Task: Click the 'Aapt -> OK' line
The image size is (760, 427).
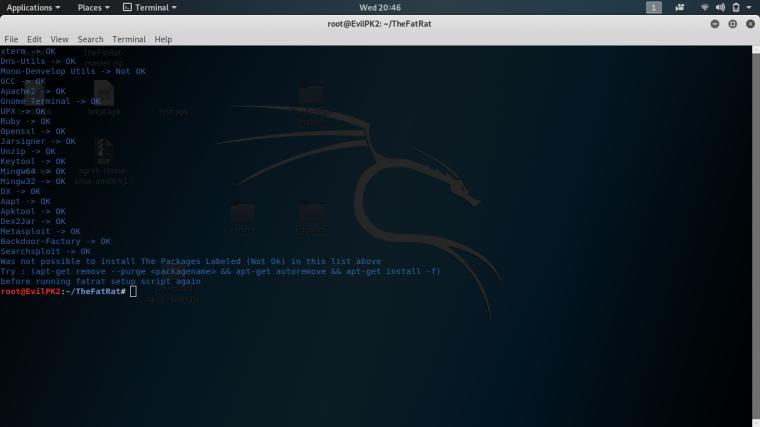Action: point(25,201)
